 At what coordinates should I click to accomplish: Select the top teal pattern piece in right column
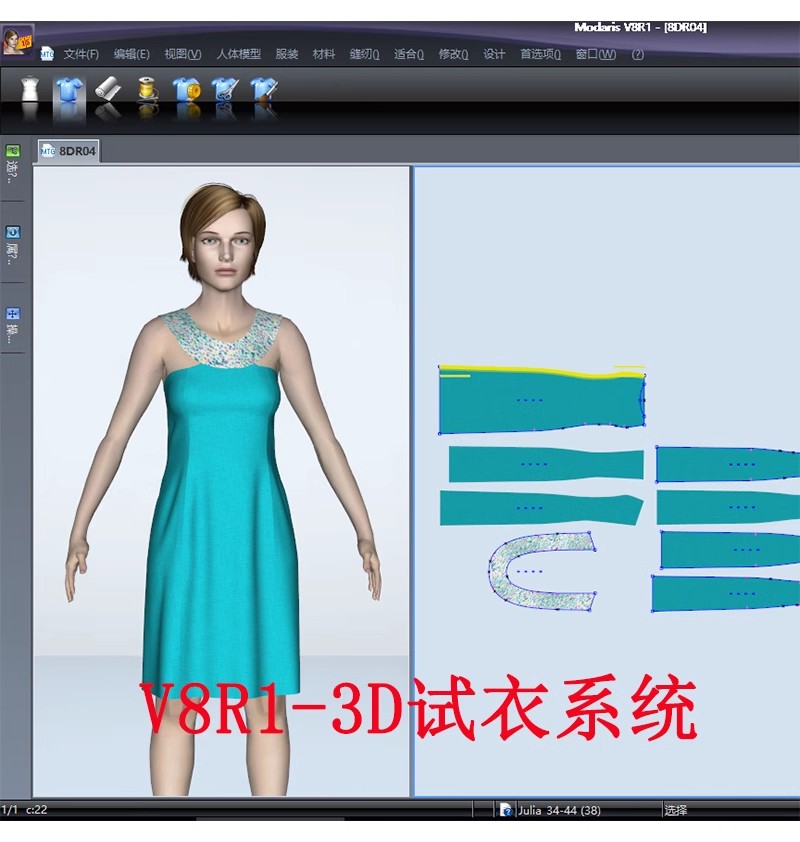[728, 464]
